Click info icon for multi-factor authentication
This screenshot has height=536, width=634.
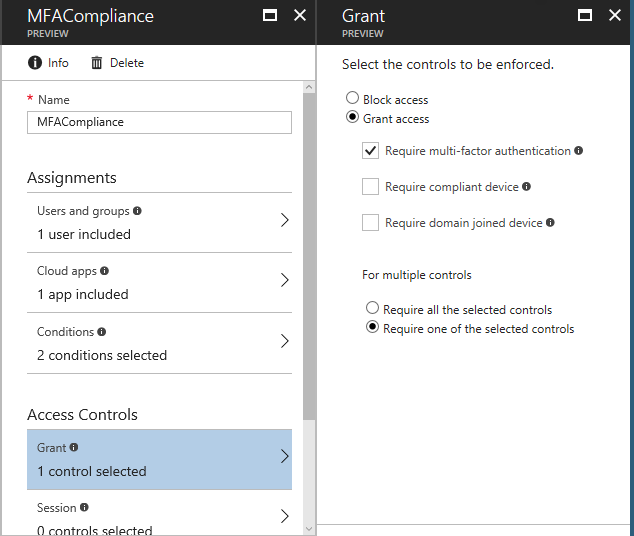tap(579, 150)
